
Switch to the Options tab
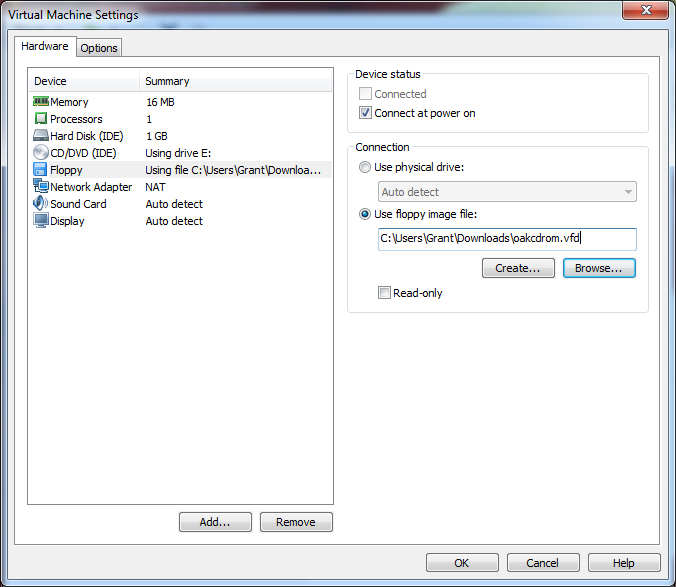point(99,48)
